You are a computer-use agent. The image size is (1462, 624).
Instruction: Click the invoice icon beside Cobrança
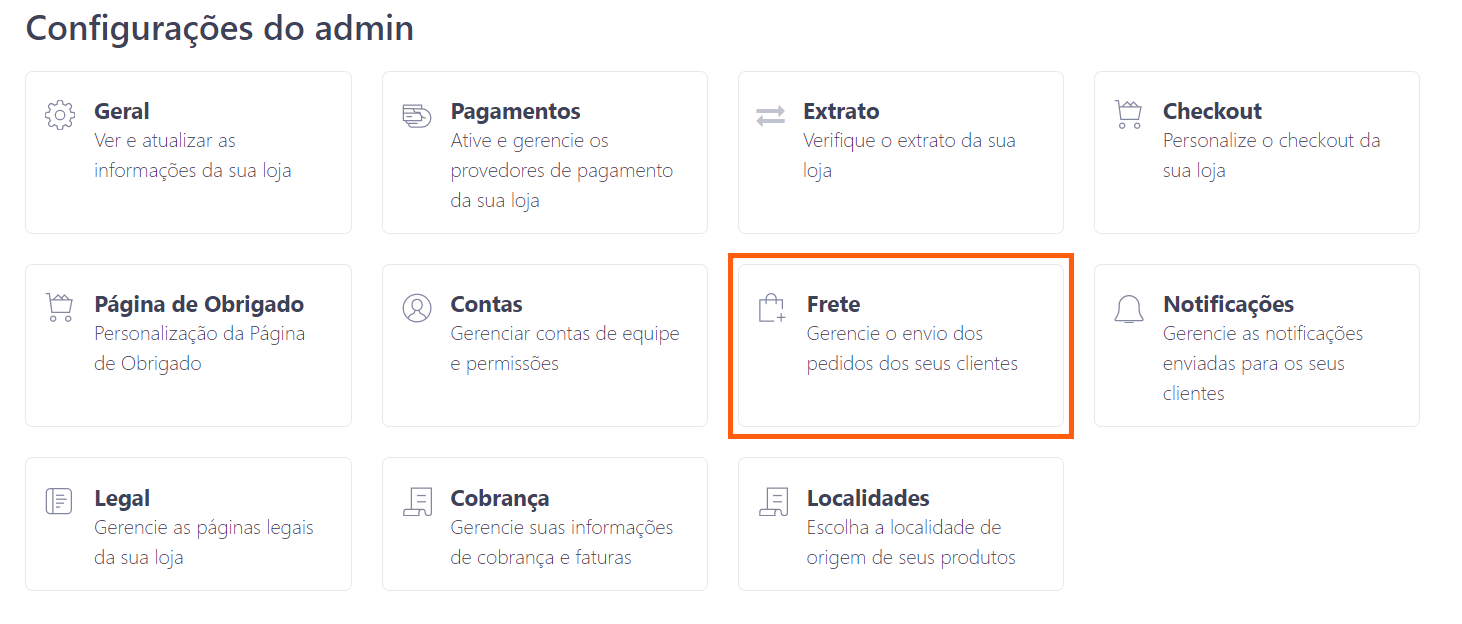click(x=417, y=501)
